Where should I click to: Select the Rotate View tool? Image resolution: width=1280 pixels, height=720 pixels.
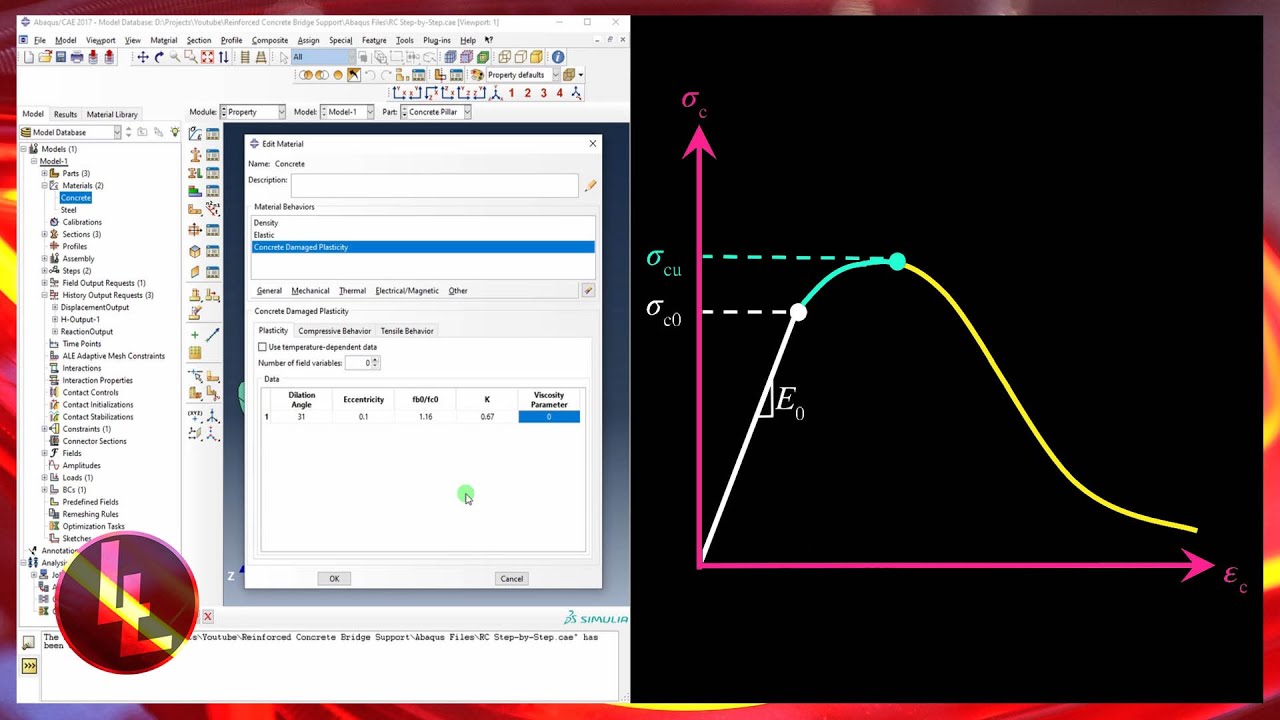coord(159,57)
